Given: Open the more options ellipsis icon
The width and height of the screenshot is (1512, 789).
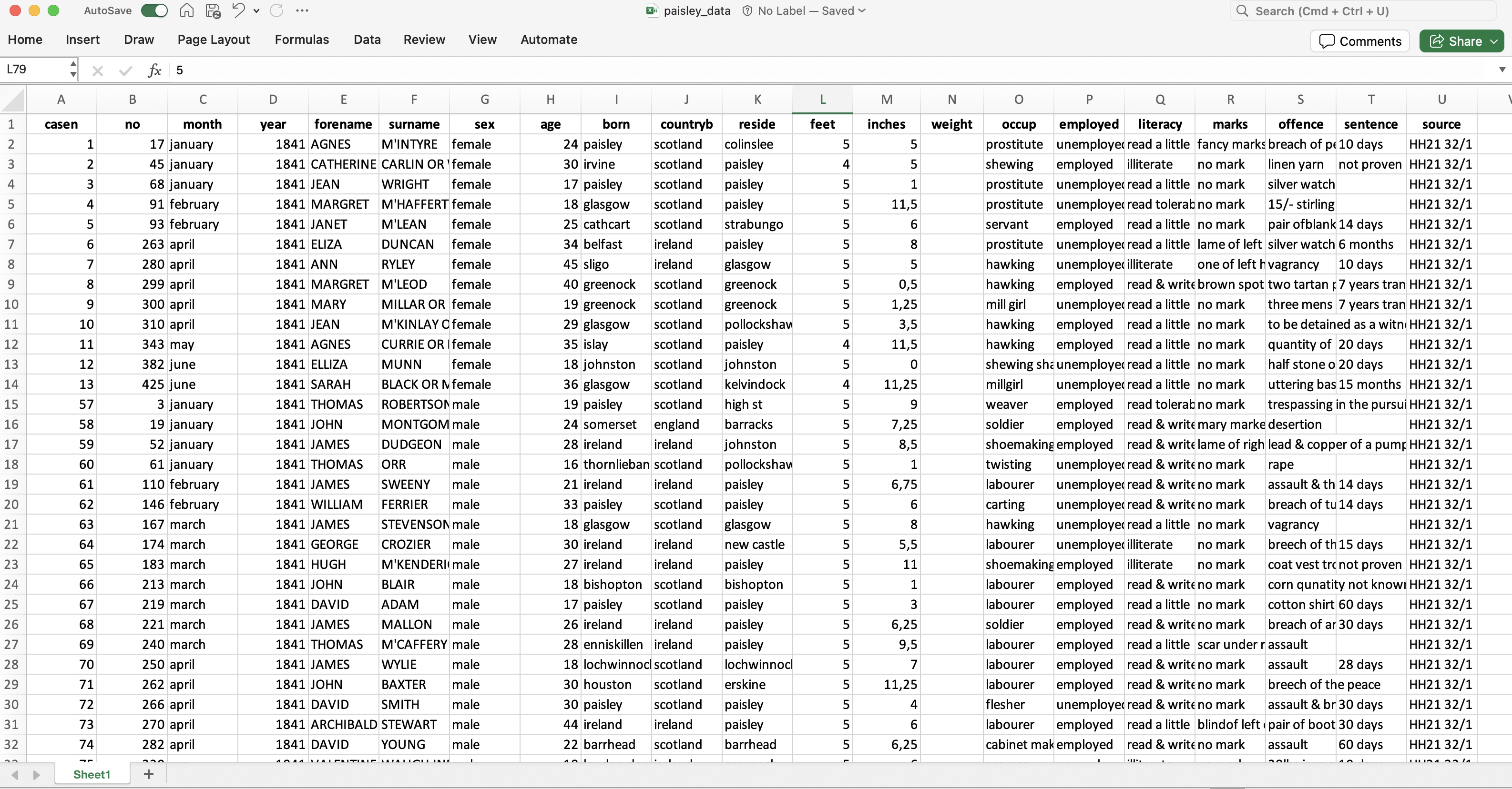Looking at the screenshot, I should [302, 10].
